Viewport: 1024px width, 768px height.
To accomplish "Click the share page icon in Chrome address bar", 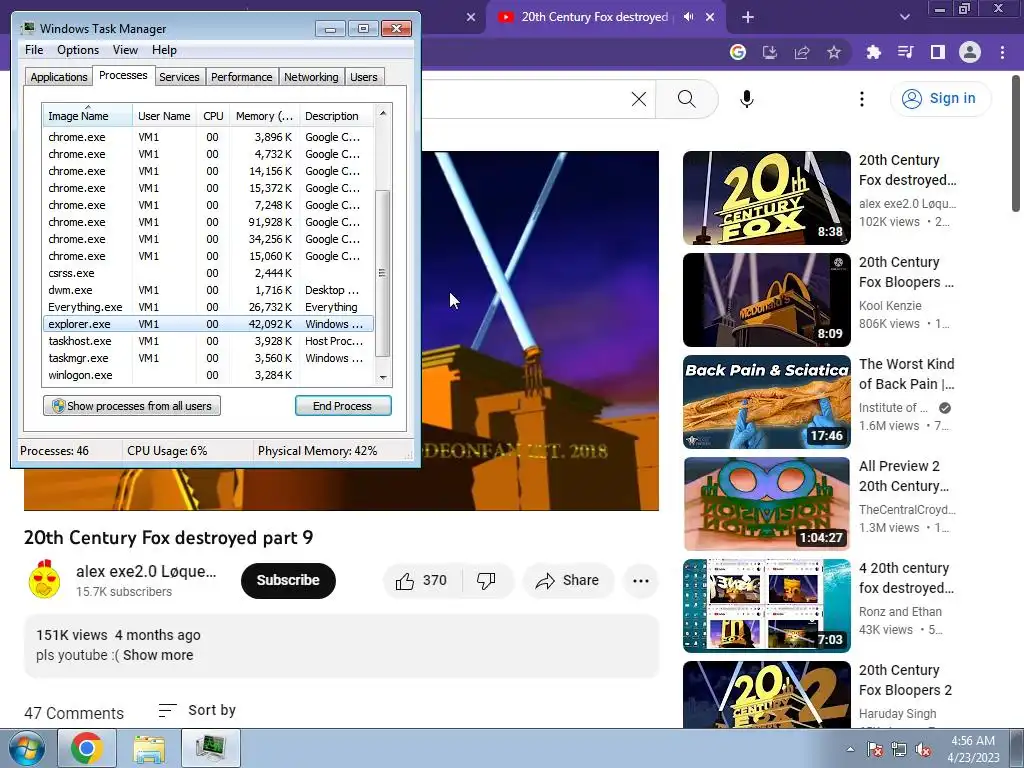I will click(x=802, y=52).
